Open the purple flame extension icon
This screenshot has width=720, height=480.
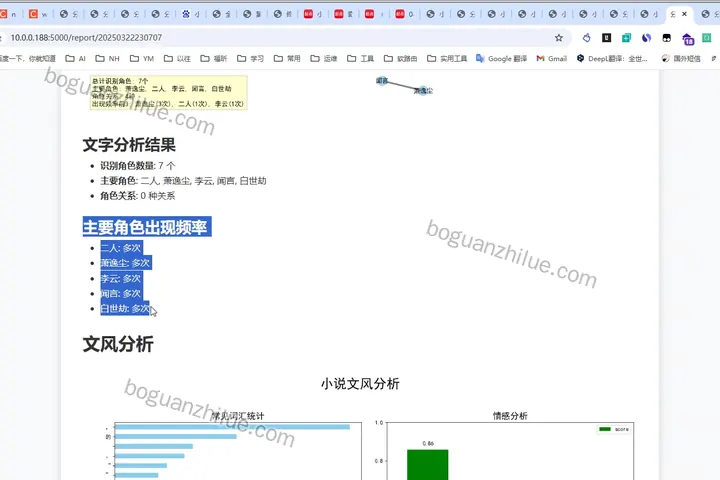(586, 38)
